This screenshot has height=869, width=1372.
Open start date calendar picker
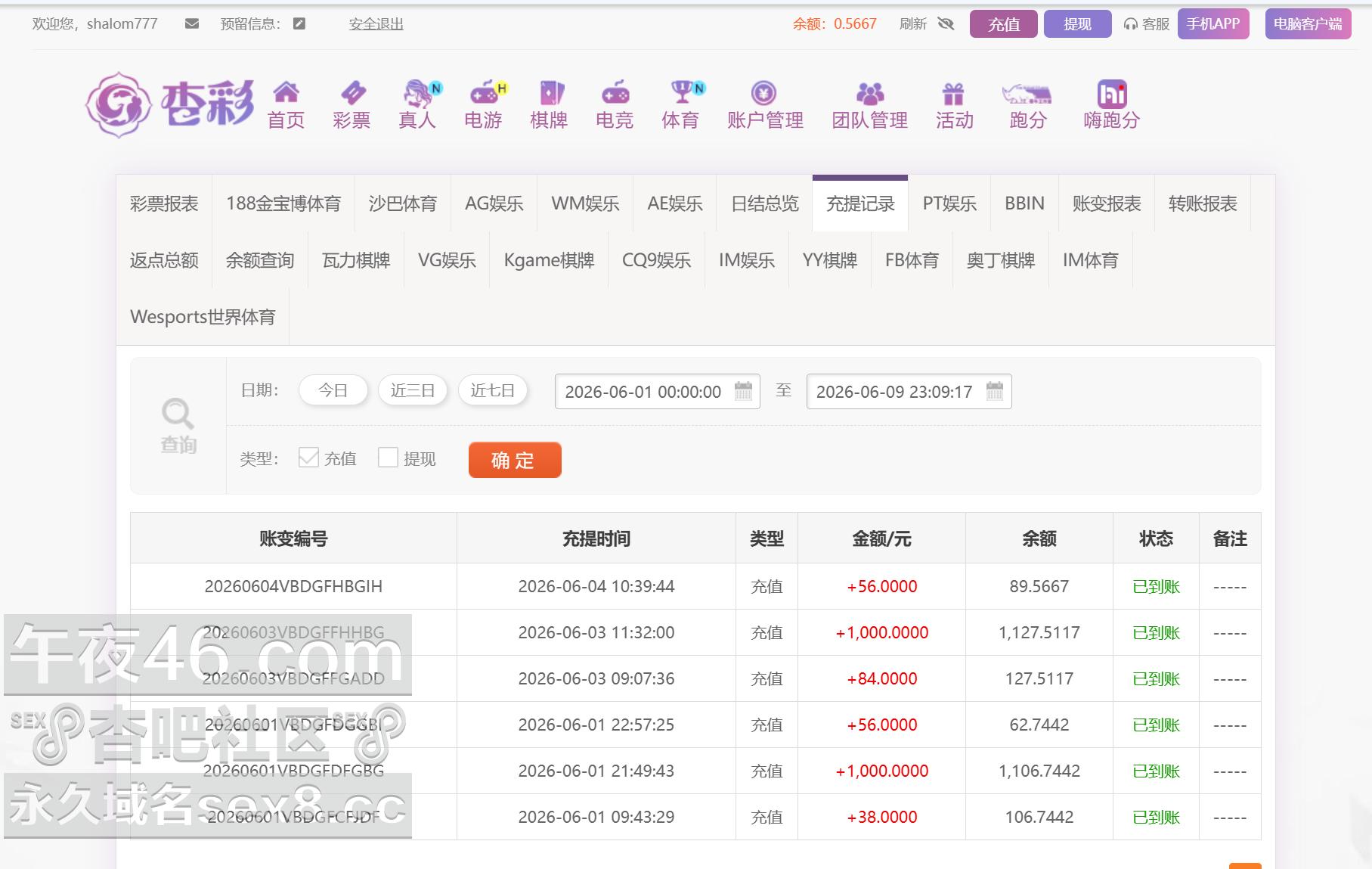coord(744,391)
